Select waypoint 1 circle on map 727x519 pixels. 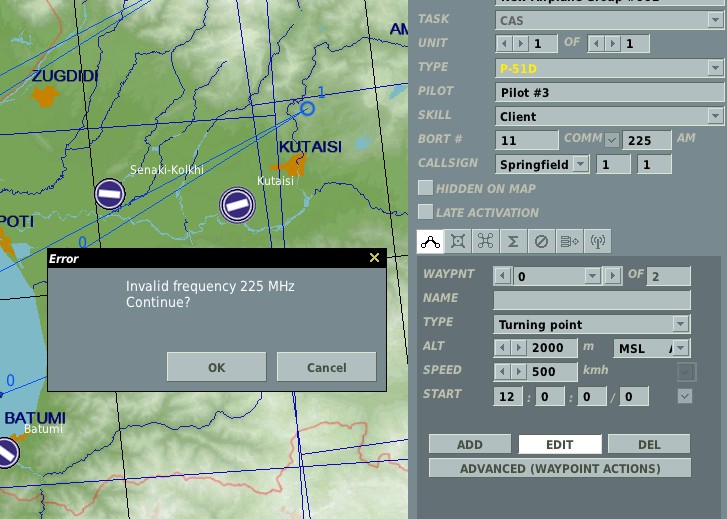pos(307,109)
